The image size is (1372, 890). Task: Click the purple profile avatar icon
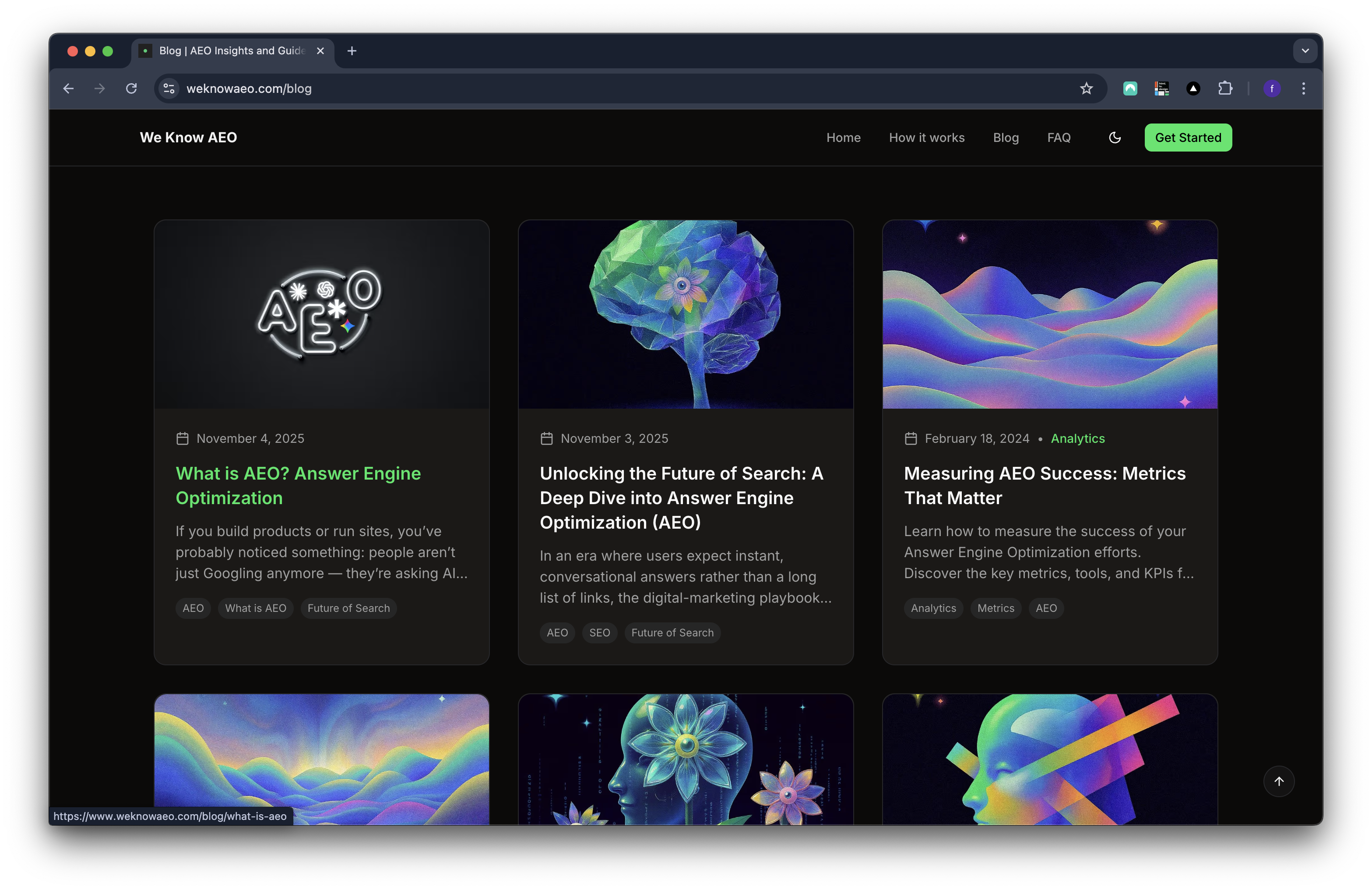pyautogui.click(x=1272, y=88)
